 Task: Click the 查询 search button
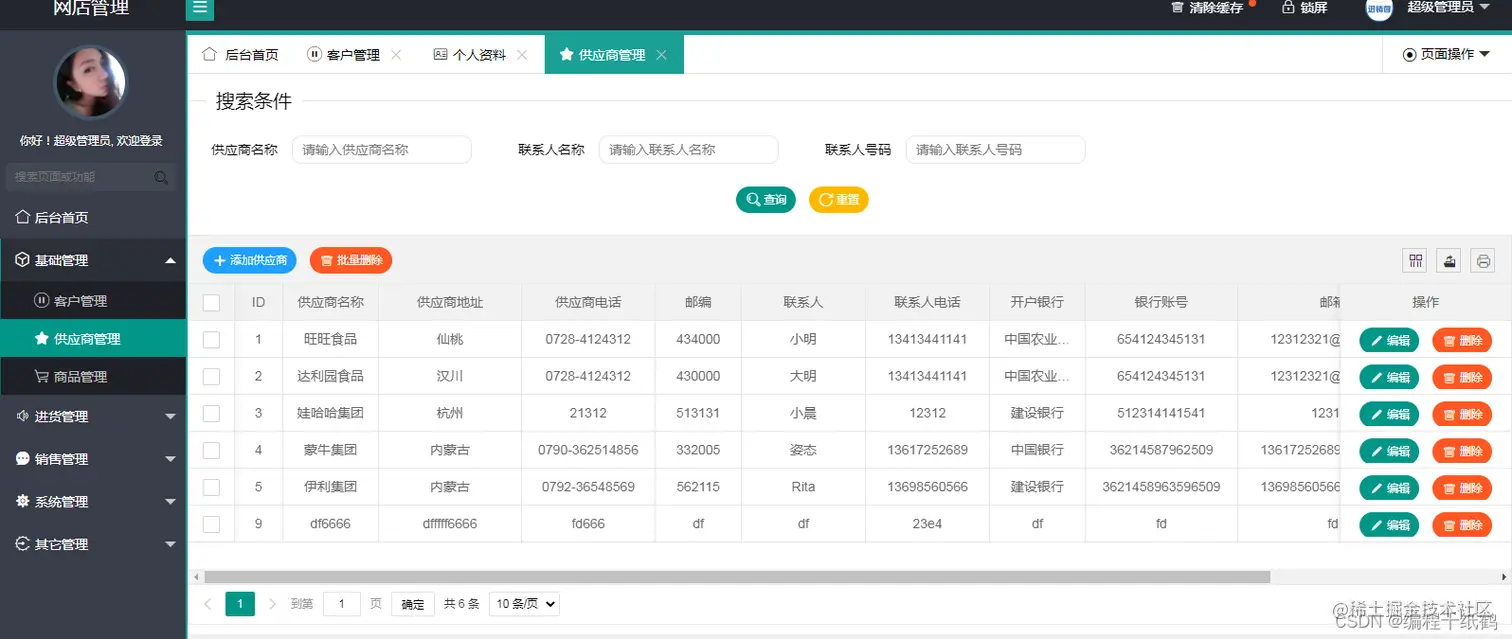766,200
